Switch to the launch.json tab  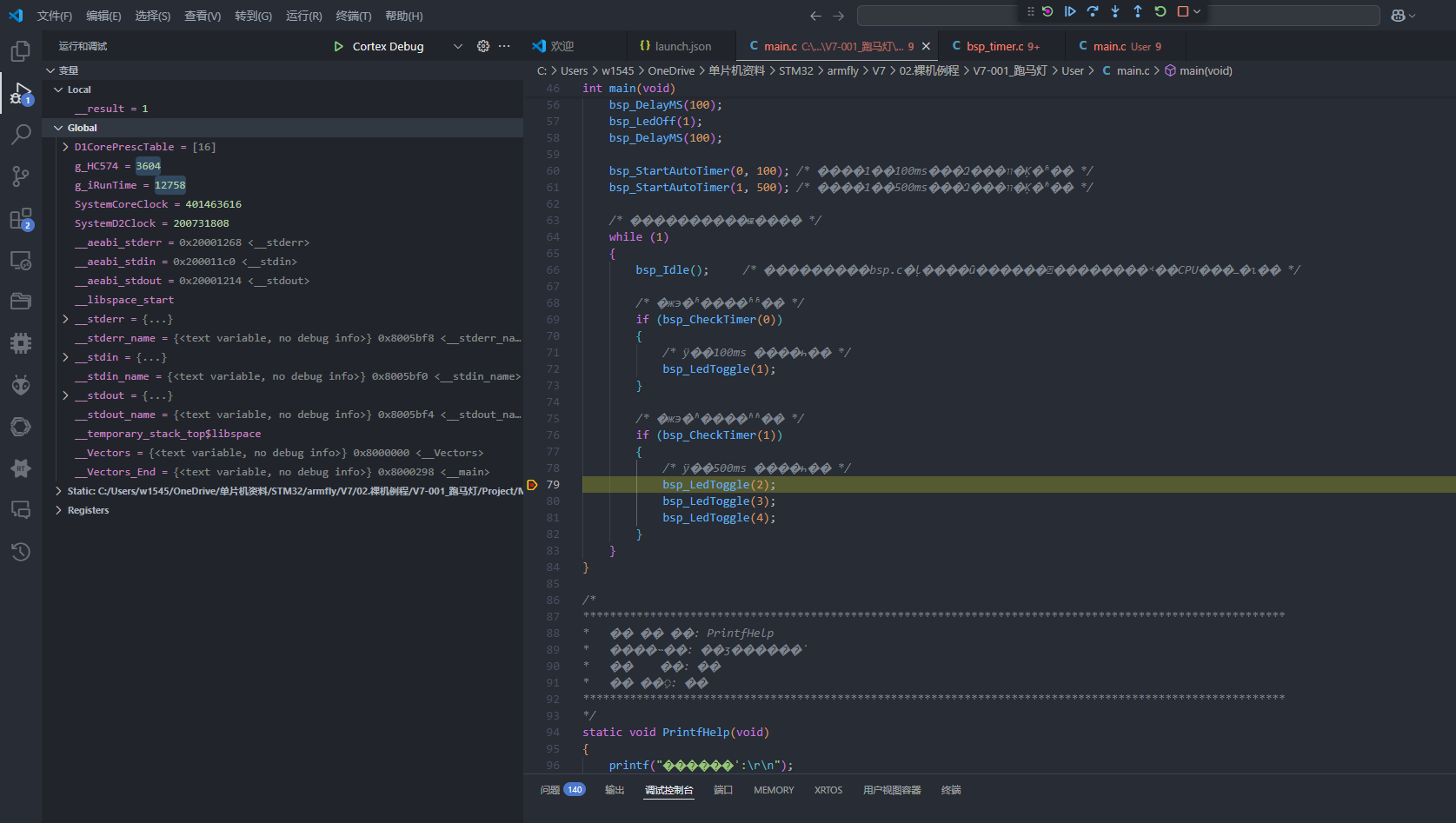pos(681,46)
